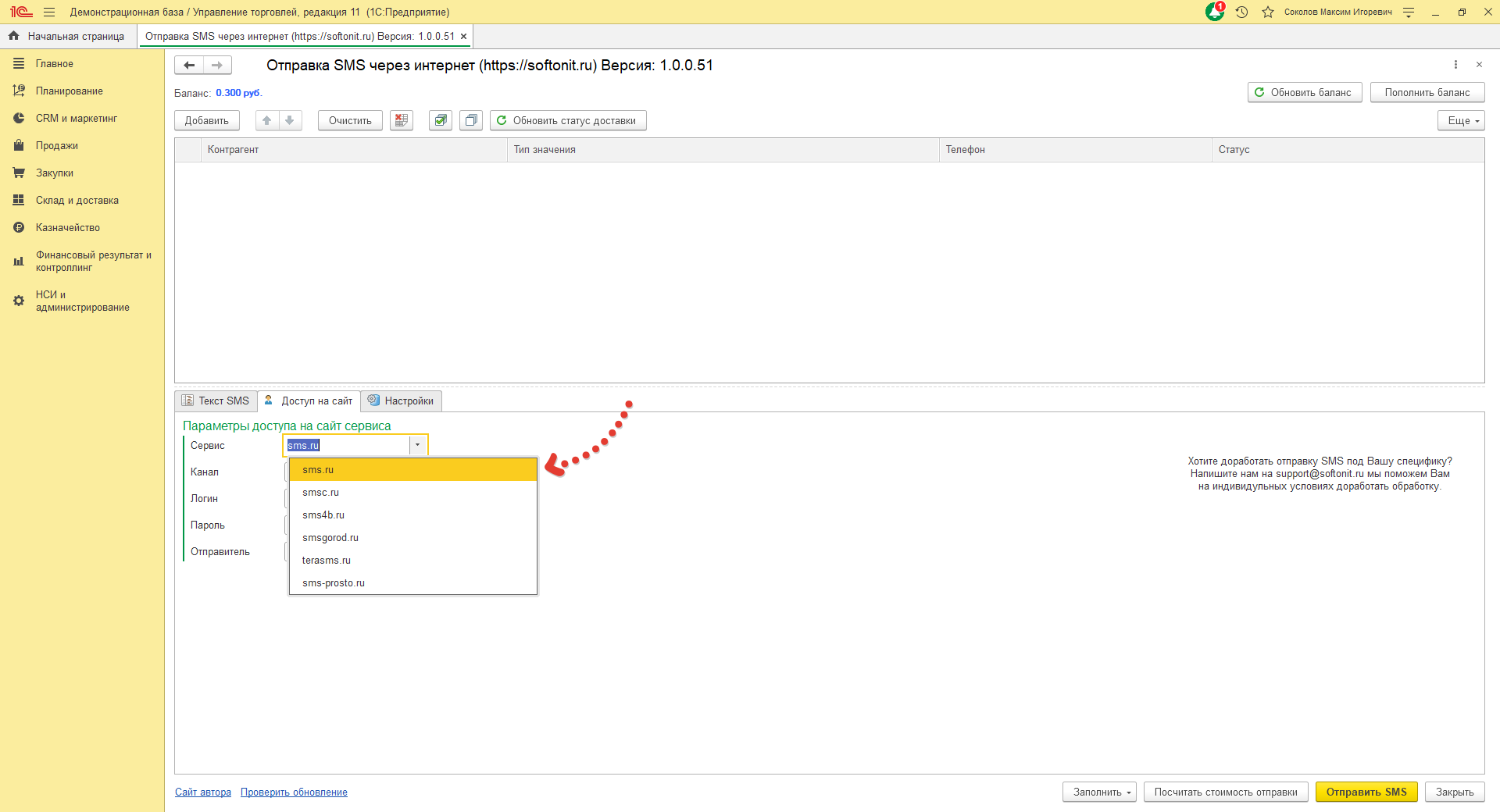This screenshot has width=1500, height=812.
Task: Switch to the Настройки tab
Action: pyautogui.click(x=402, y=401)
